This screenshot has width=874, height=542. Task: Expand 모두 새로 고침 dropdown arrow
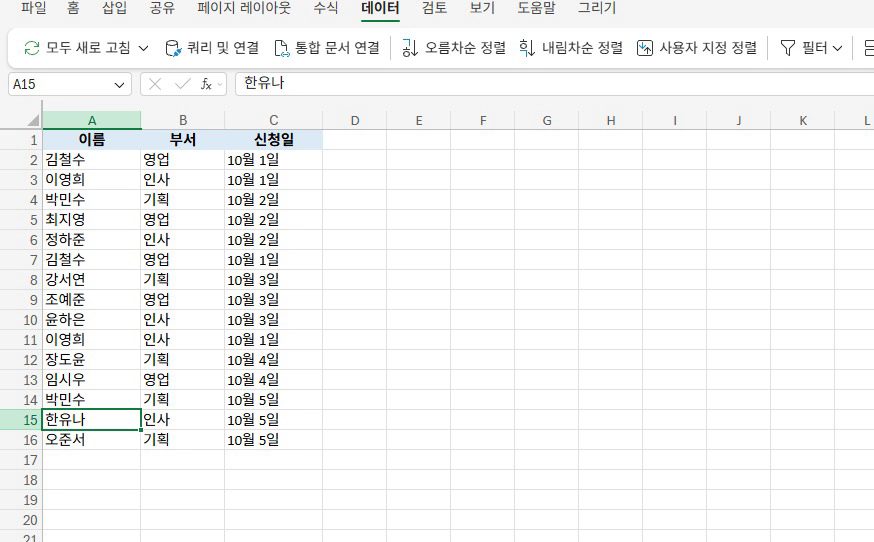point(143,49)
